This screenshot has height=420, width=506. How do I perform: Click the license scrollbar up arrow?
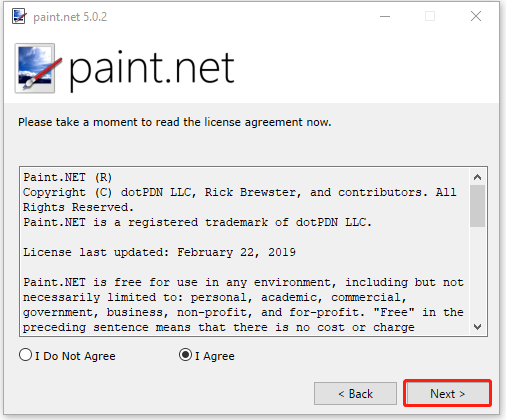click(477, 177)
